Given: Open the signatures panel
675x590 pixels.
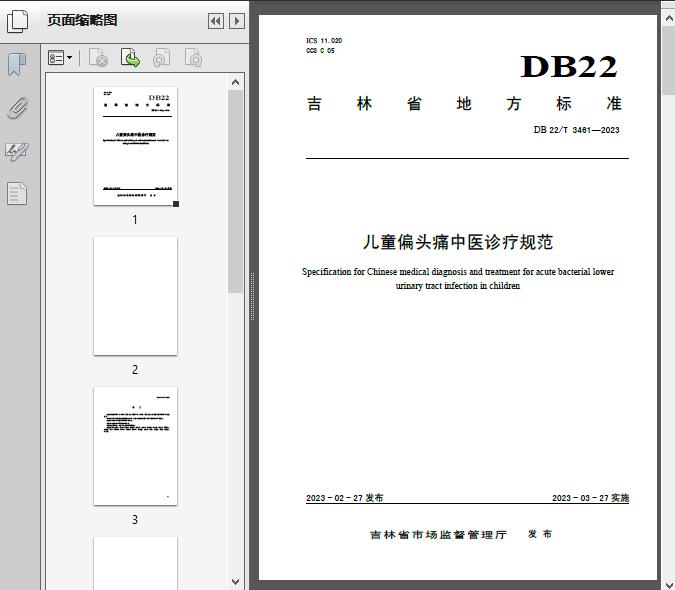Looking at the screenshot, I should point(17,151).
